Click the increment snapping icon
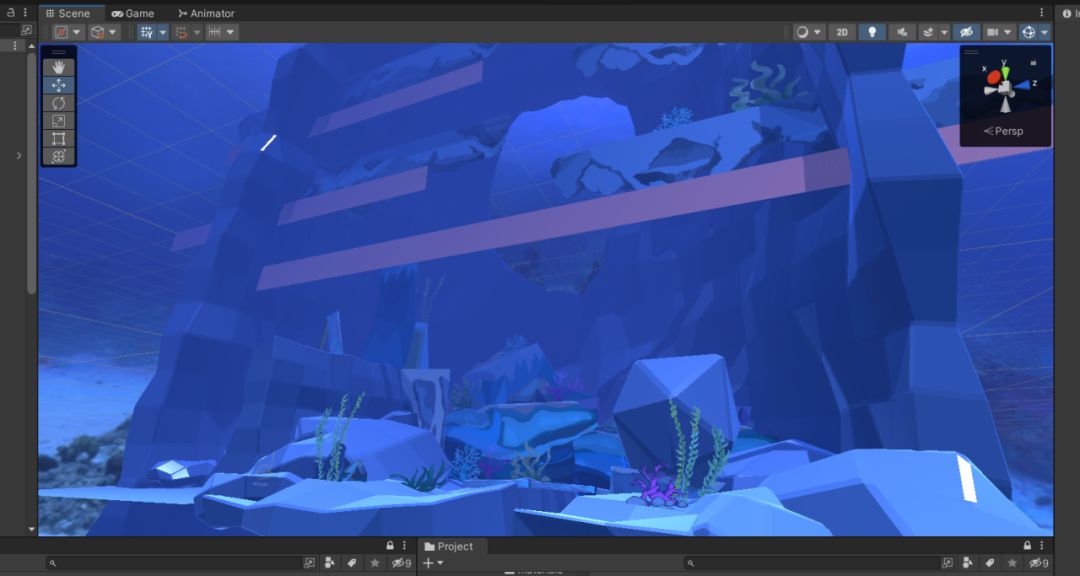Viewport: 1080px width, 576px height. click(x=215, y=32)
